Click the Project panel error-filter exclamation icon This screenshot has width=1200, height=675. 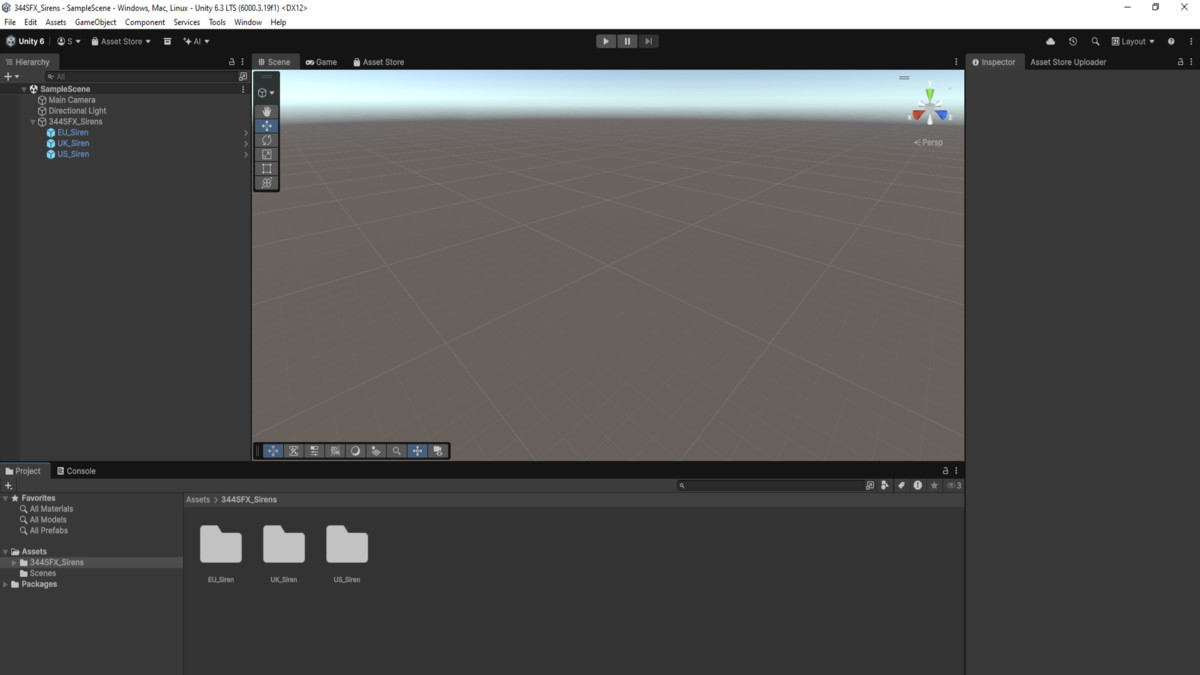point(918,485)
